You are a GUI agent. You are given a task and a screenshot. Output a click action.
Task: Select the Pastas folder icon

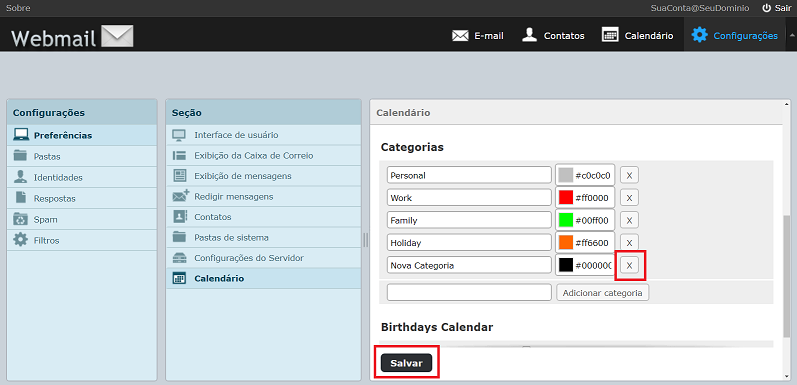tap(20, 156)
